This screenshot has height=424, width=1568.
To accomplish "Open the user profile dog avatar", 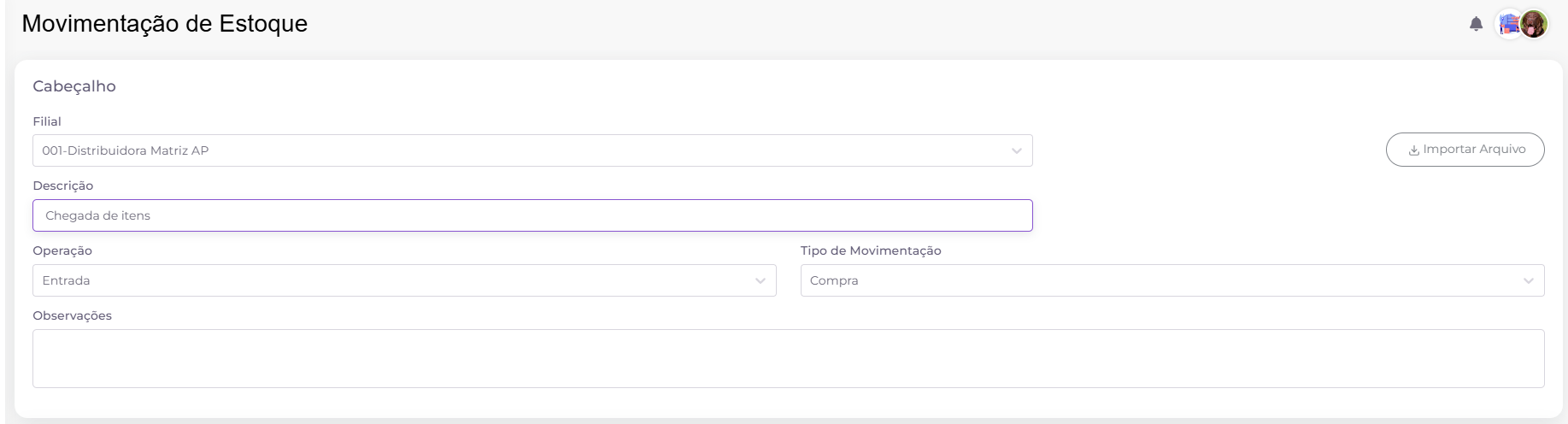I will click(x=1534, y=24).
